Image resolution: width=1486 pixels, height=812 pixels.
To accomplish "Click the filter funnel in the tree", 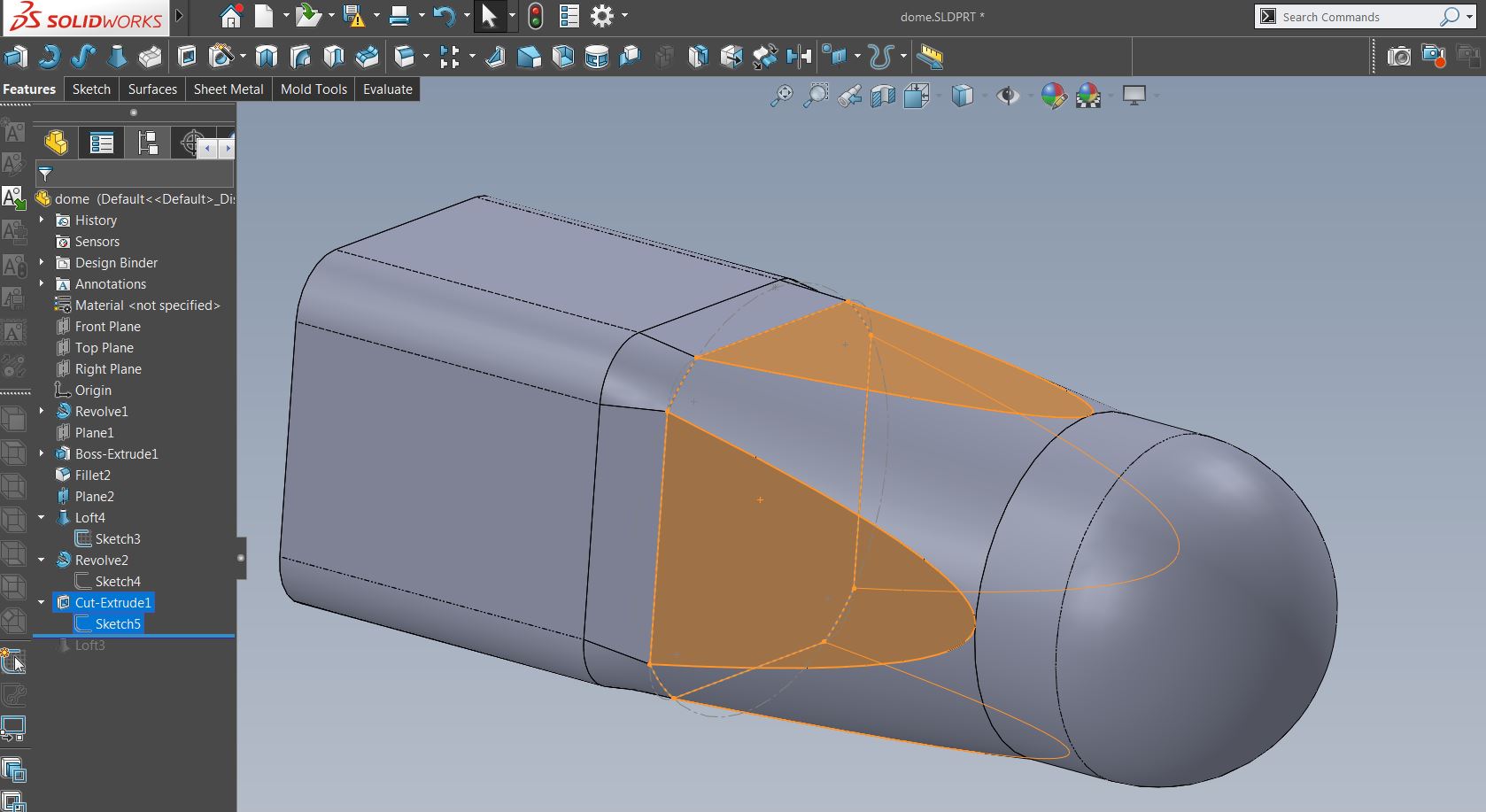I will point(46,174).
